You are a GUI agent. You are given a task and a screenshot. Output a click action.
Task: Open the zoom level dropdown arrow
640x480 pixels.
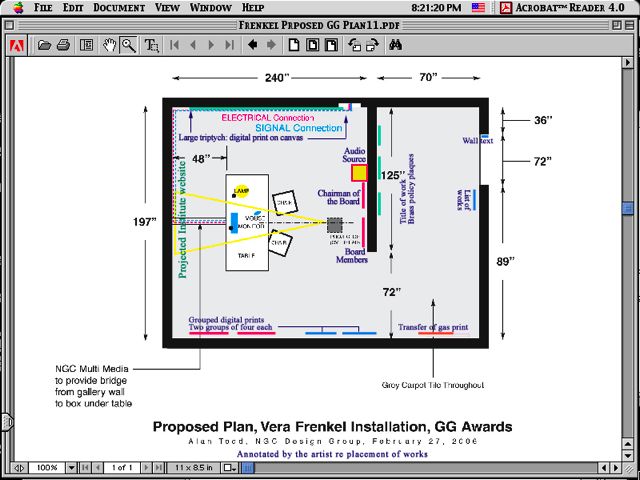72,468
